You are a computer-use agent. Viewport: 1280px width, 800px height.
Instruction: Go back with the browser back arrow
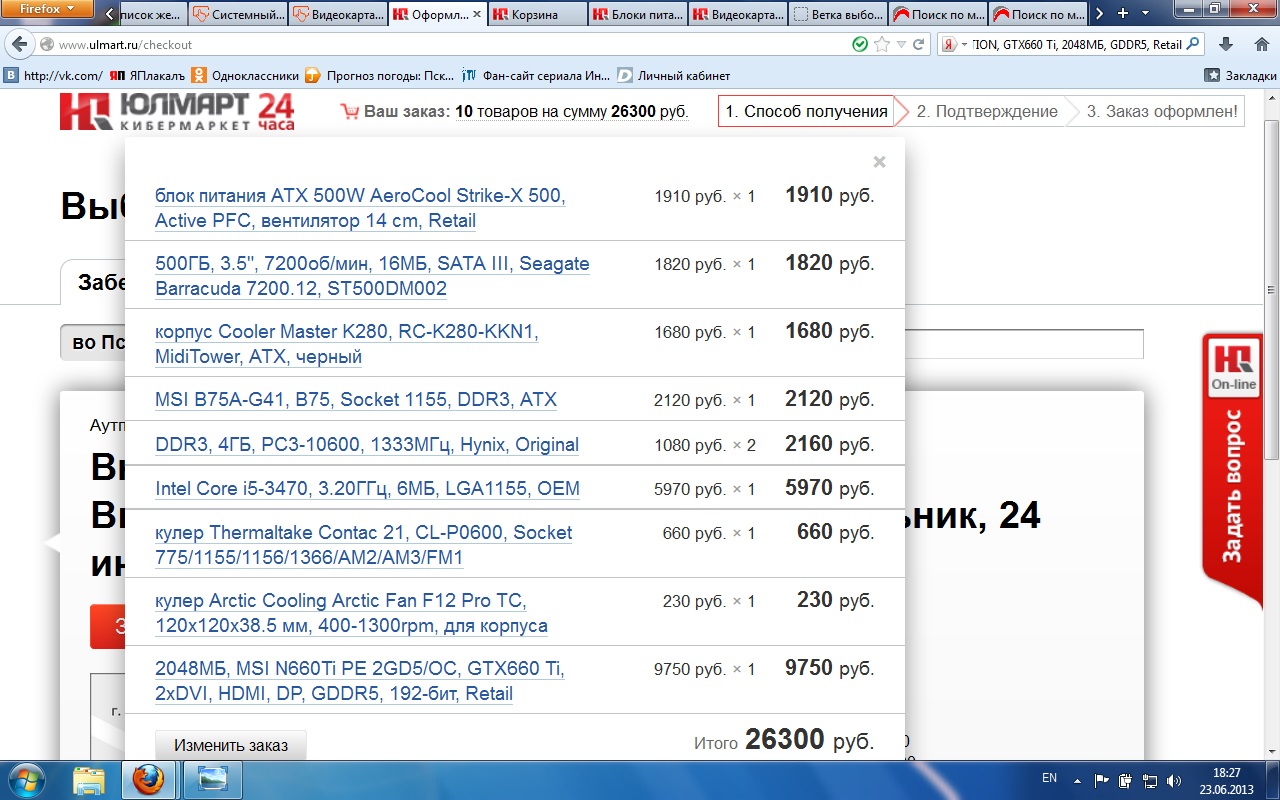click(x=20, y=45)
